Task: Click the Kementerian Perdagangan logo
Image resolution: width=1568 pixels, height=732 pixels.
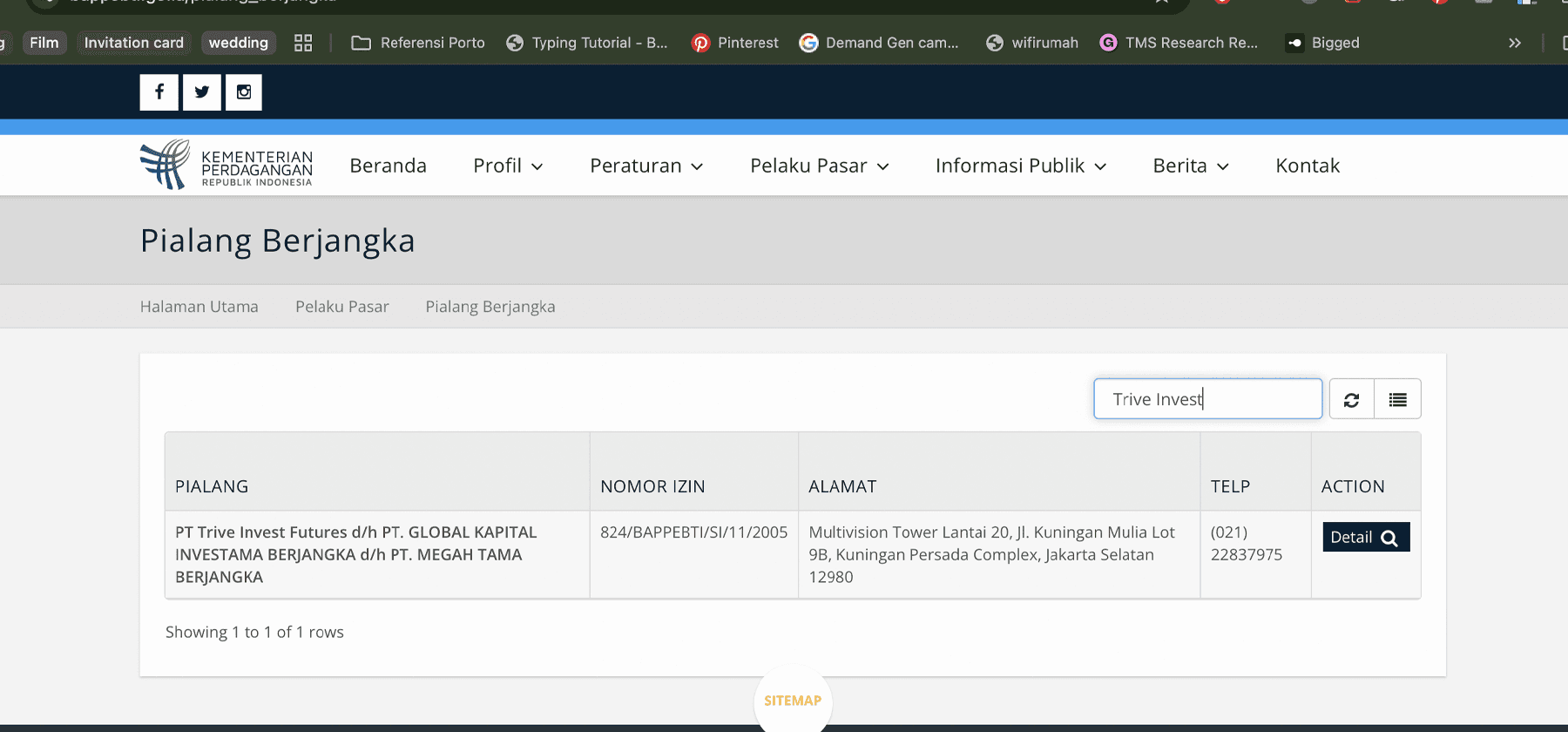Action: [226, 165]
